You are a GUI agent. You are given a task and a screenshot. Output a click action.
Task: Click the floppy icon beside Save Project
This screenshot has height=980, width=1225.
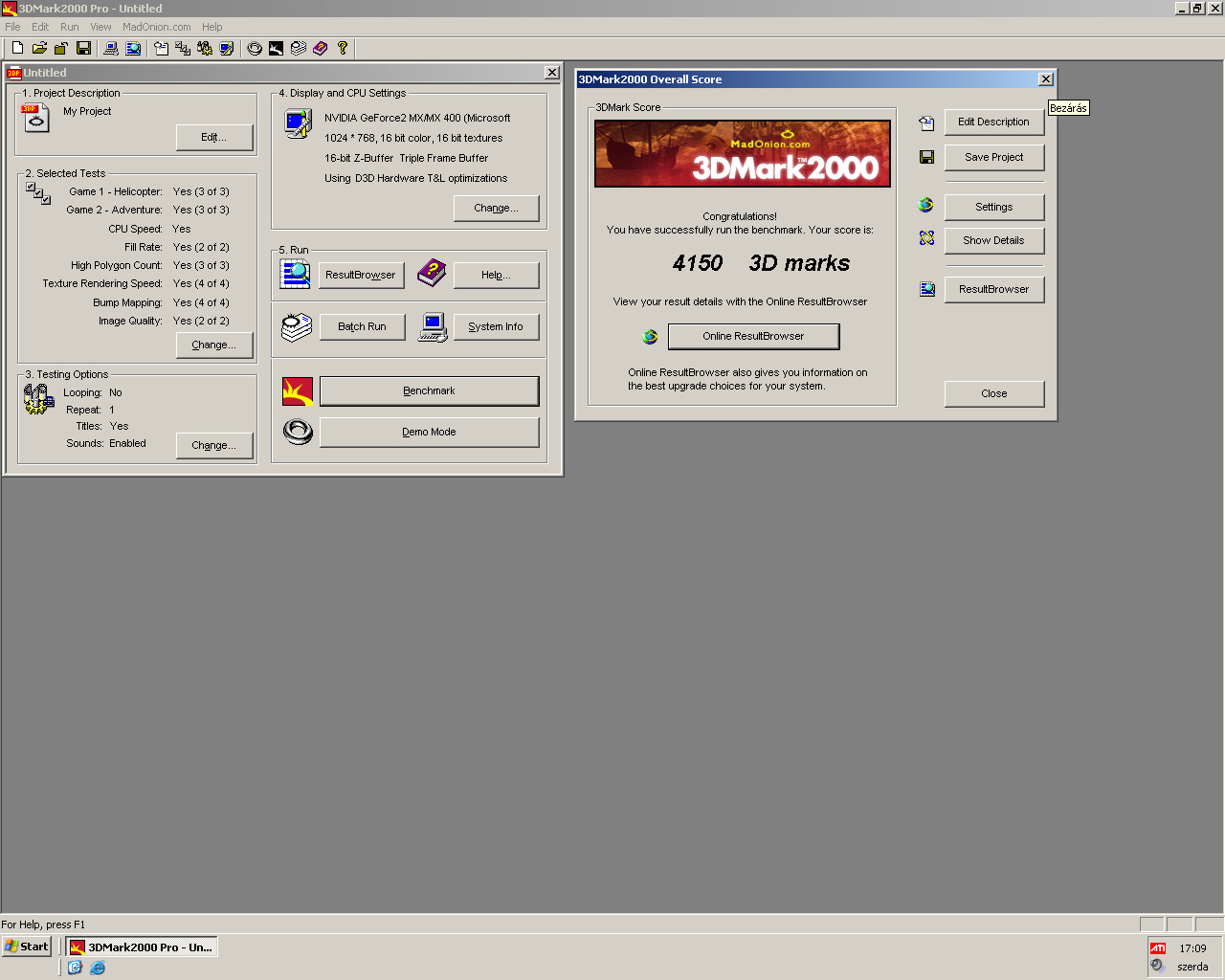(926, 157)
